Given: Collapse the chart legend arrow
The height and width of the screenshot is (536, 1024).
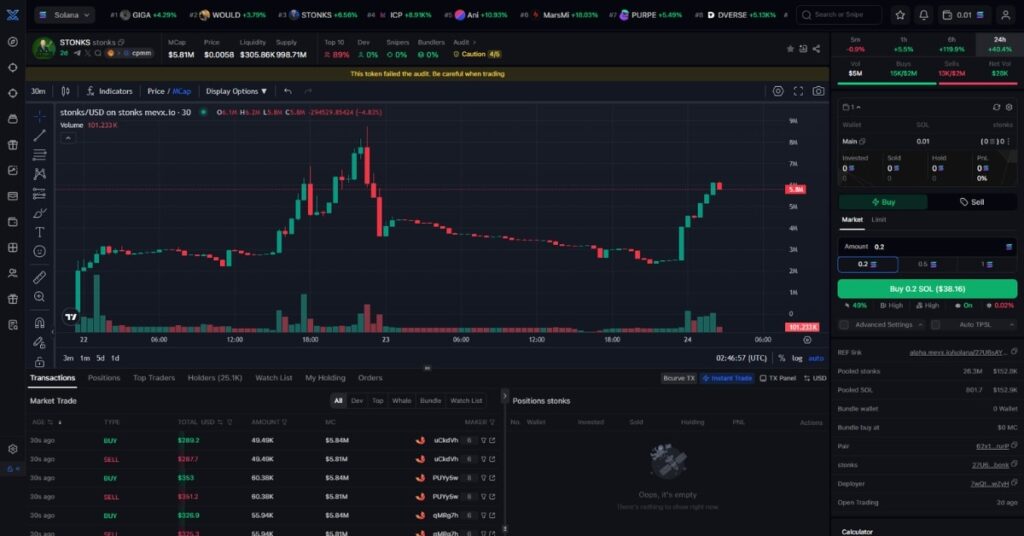Looking at the screenshot, I should click(x=68, y=138).
